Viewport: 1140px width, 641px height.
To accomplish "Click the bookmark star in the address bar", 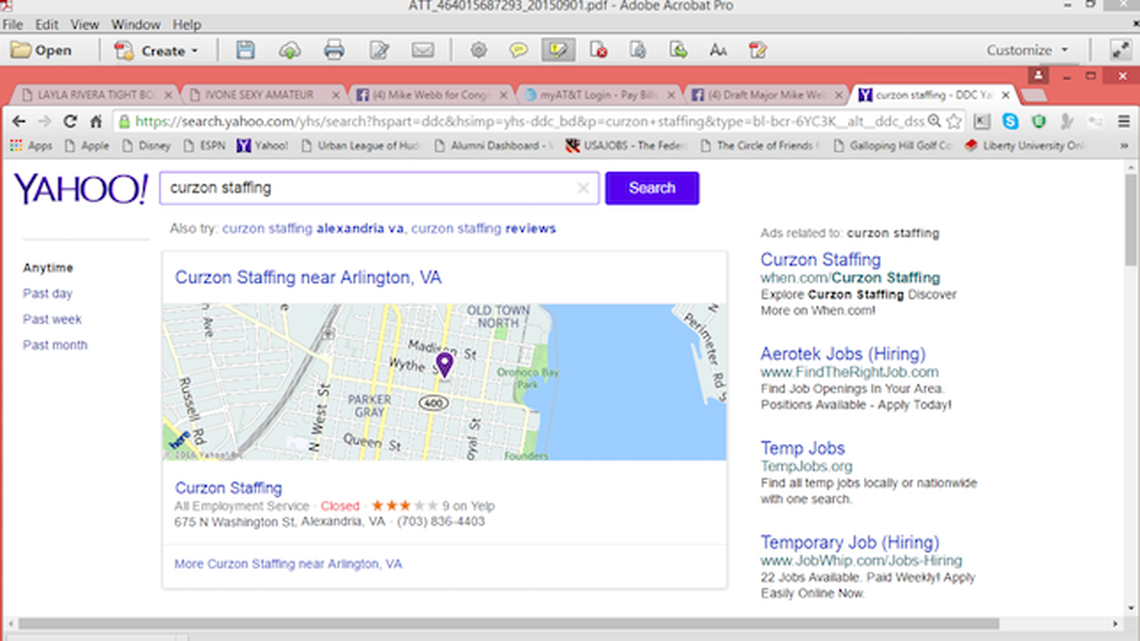I will click(954, 121).
